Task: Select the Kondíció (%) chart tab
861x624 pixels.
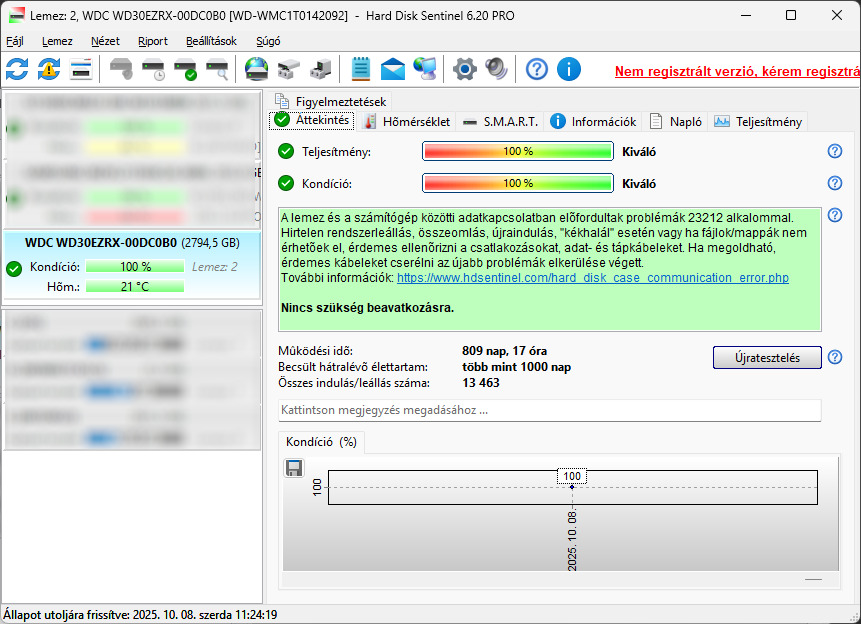Action: point(321,442)
